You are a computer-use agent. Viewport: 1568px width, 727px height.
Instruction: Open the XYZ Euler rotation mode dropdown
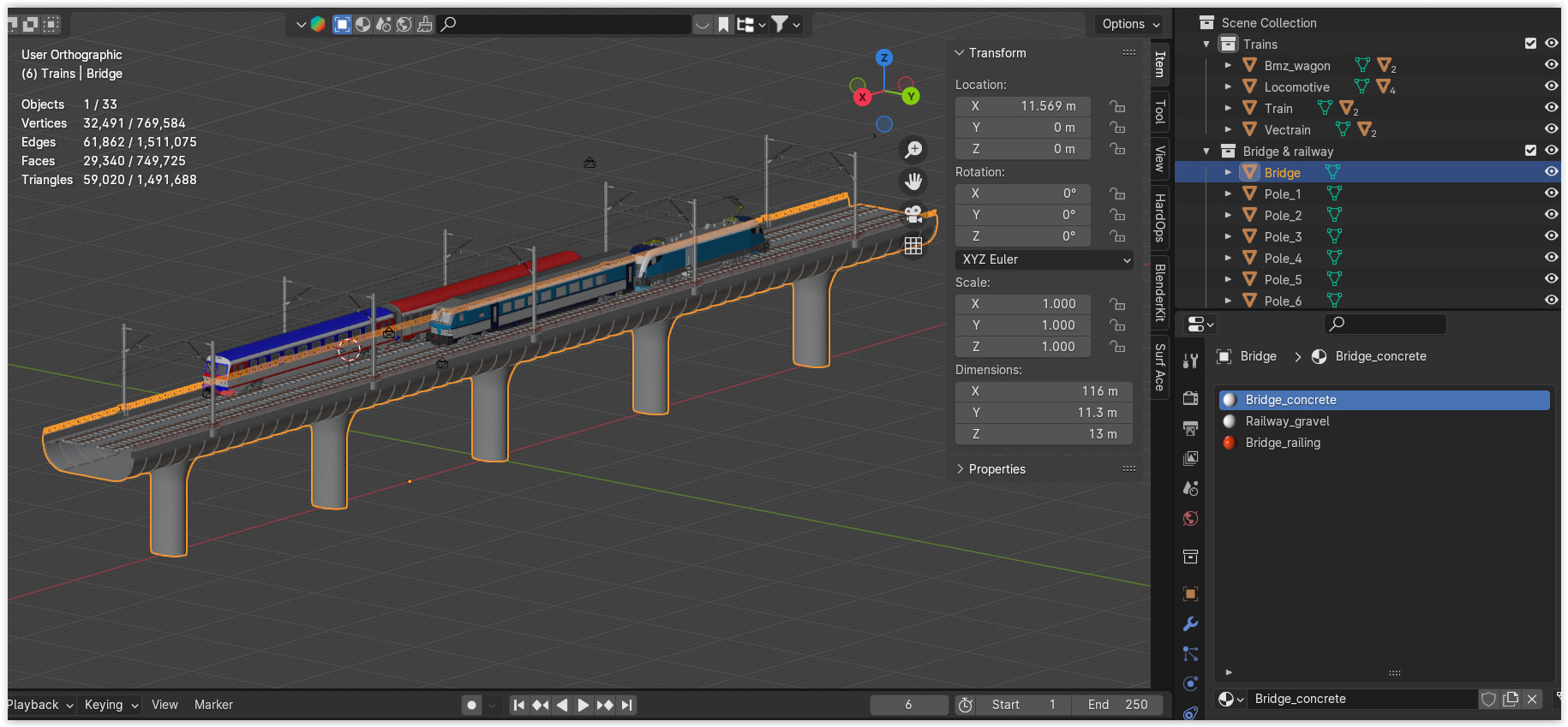point(1044,259)
